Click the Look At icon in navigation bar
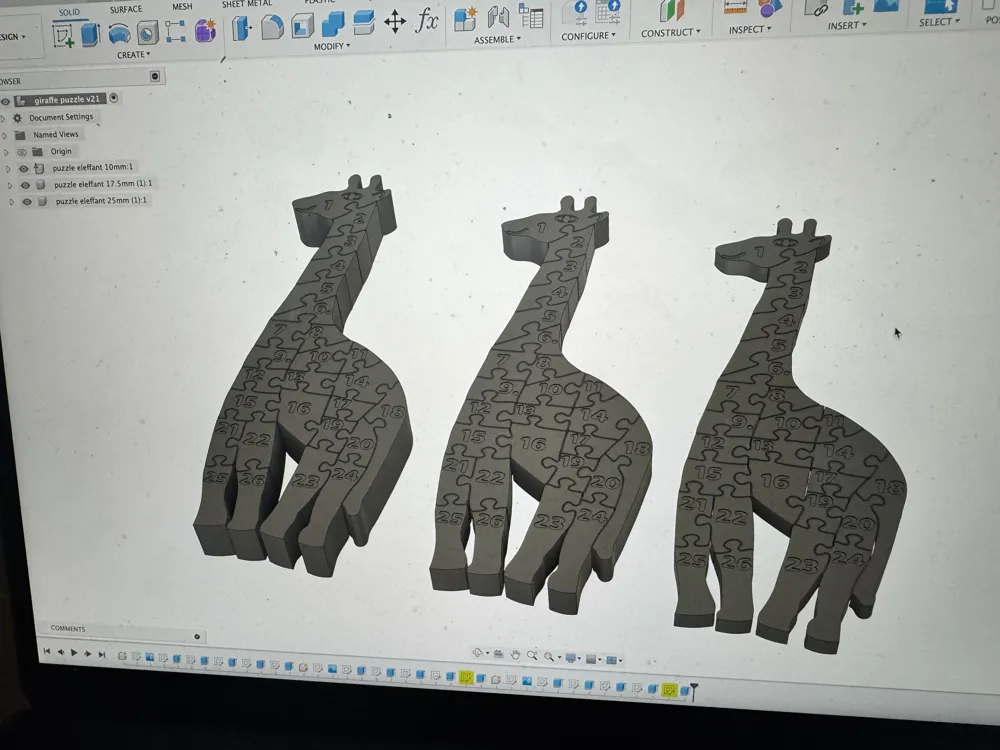 pyautogui.click(x=498, y=654)
